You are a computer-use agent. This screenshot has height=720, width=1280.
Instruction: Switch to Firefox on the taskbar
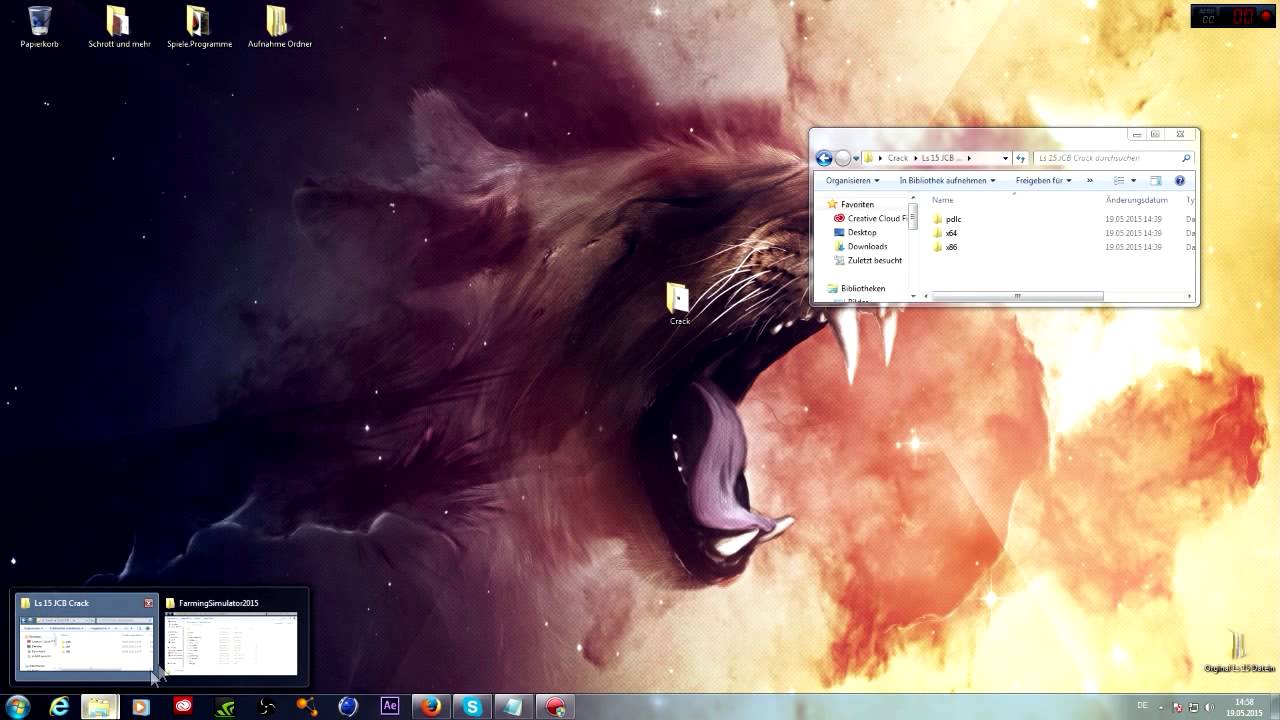[x=431, y=706]
